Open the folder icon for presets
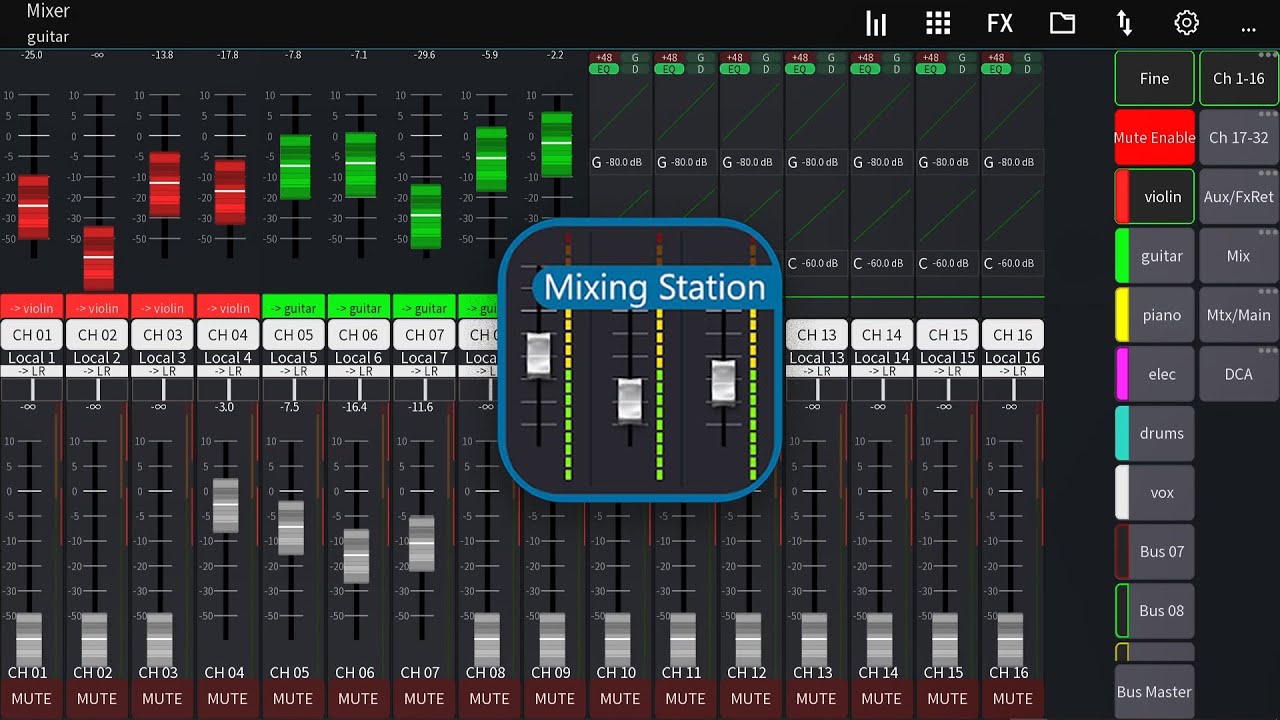This screenshot has height=720, width=1280. point(1062,24)
